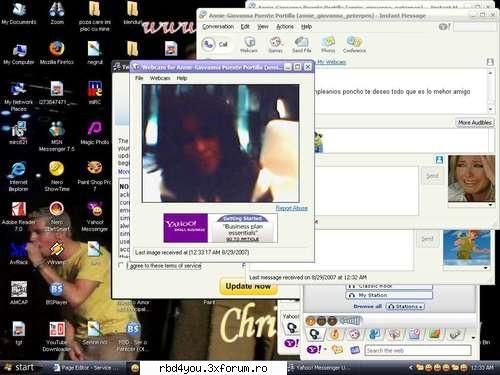Expand the Stations dropdown in Messenger
Viewport: 500px width, 375px height.
(405, 306)
